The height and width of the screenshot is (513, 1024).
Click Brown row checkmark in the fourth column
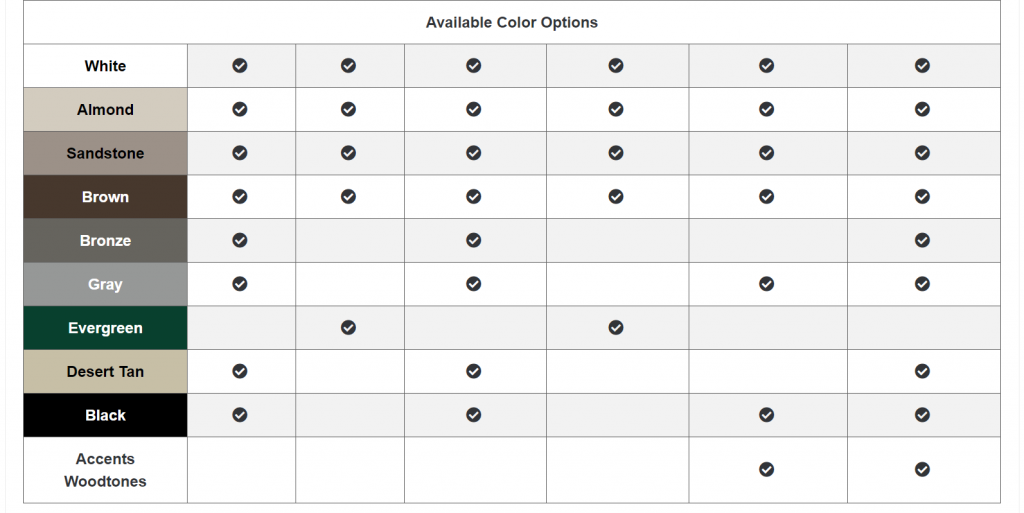tap(616, 197)
